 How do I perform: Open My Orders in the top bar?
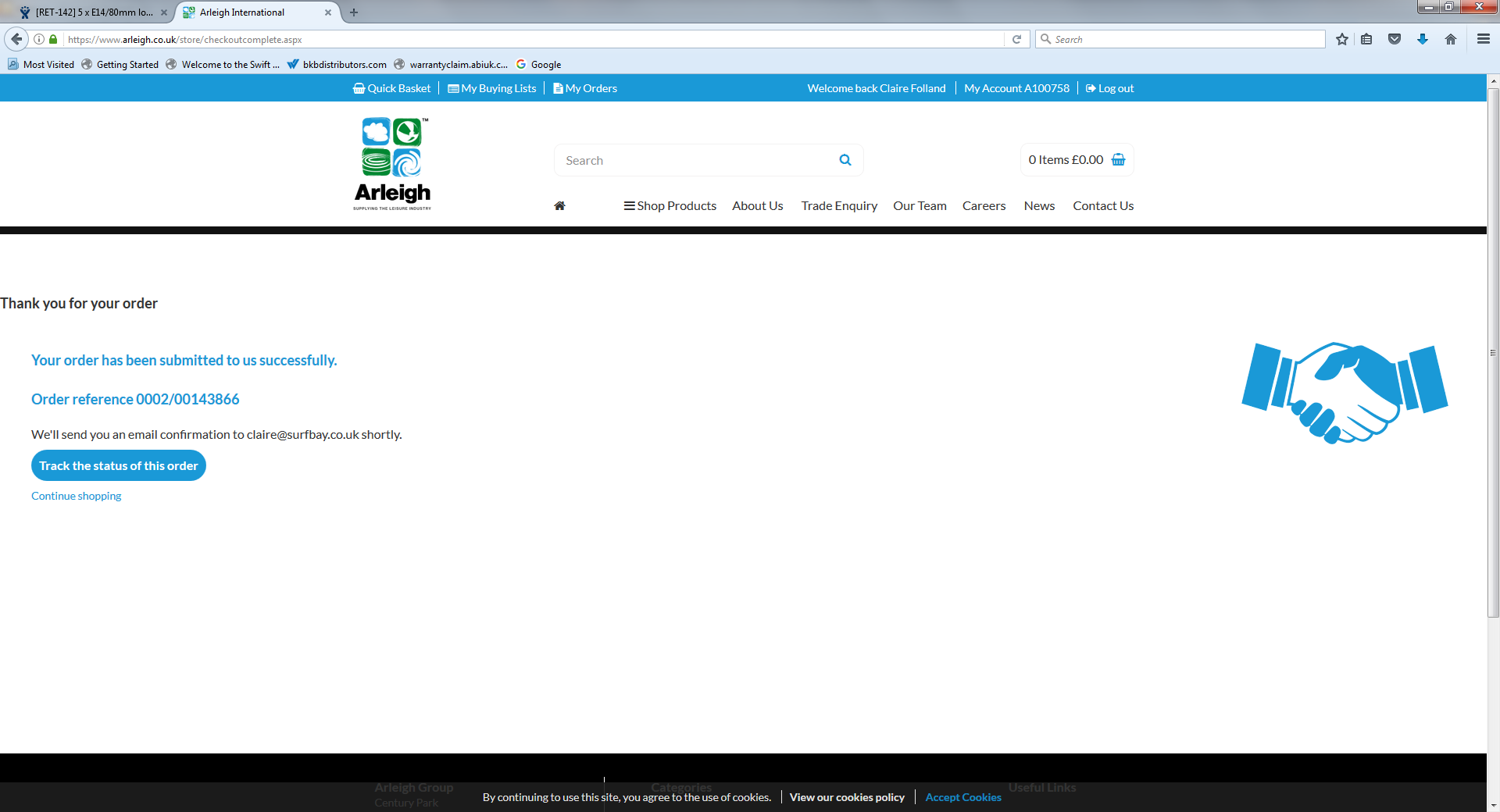[x=585, y=88]
